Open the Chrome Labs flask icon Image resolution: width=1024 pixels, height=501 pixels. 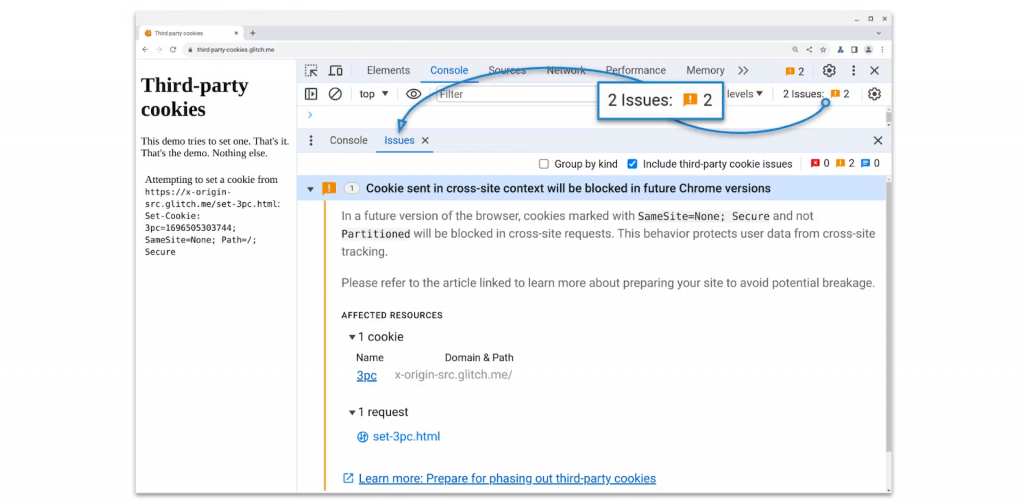point(841,49)
